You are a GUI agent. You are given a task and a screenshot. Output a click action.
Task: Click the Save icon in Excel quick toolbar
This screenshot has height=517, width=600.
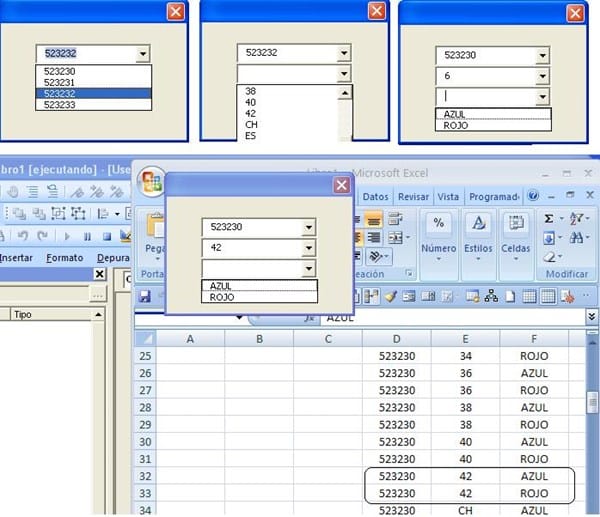pos(145,296)
